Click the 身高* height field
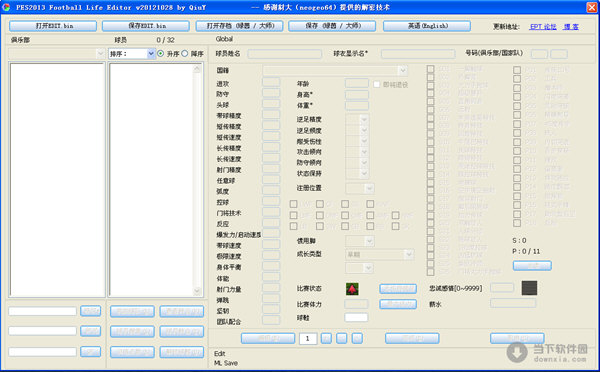Screen dimensions: 600x372 357,95
